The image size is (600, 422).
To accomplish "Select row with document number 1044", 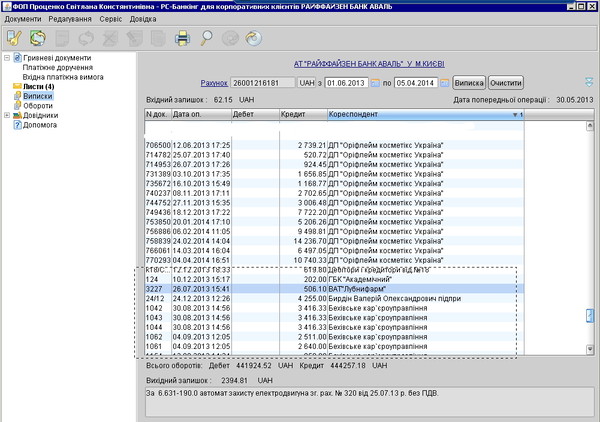I will pyautogui.click(x=334, y=327).
